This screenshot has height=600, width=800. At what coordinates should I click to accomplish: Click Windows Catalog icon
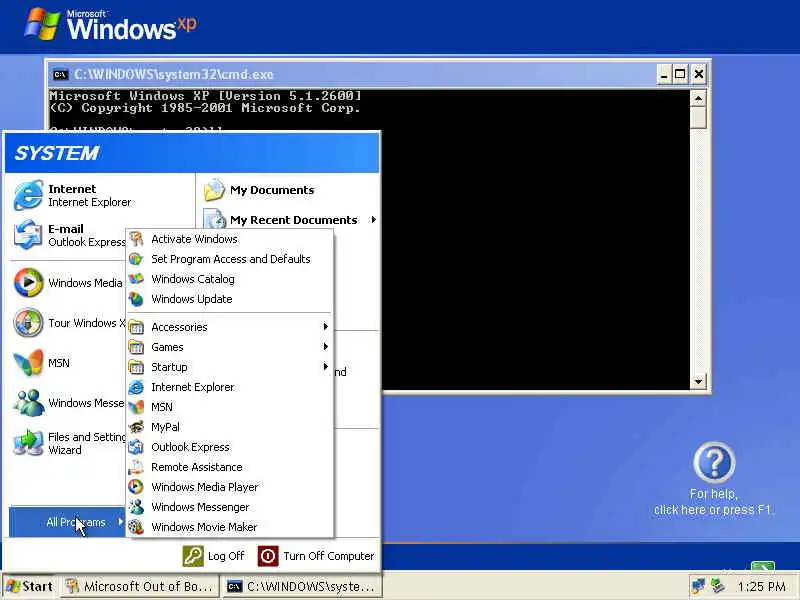coord(136,279)
